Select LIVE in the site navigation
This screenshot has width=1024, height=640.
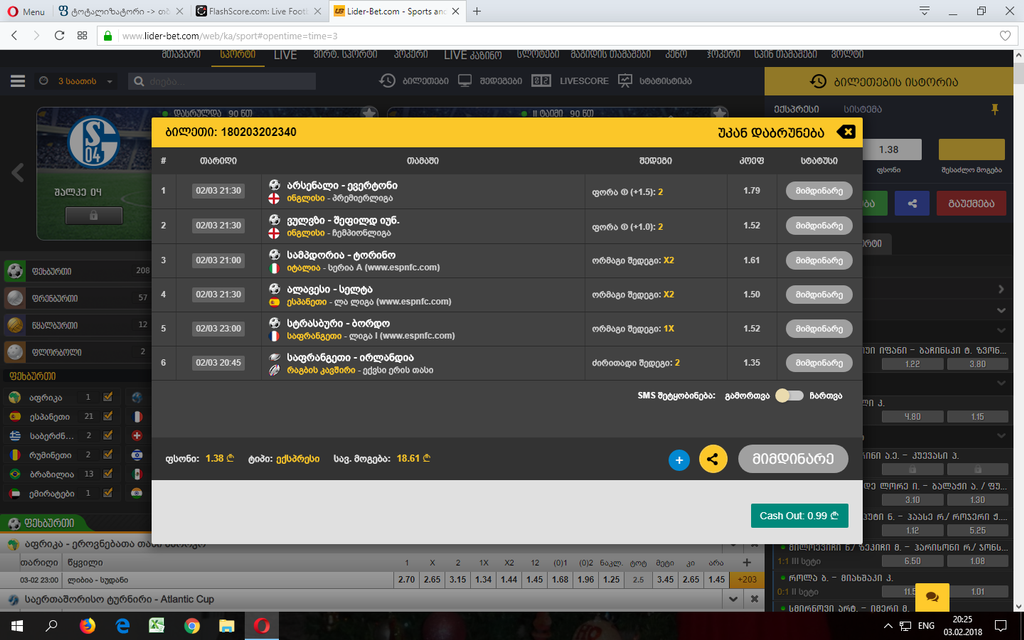(285, 55)
